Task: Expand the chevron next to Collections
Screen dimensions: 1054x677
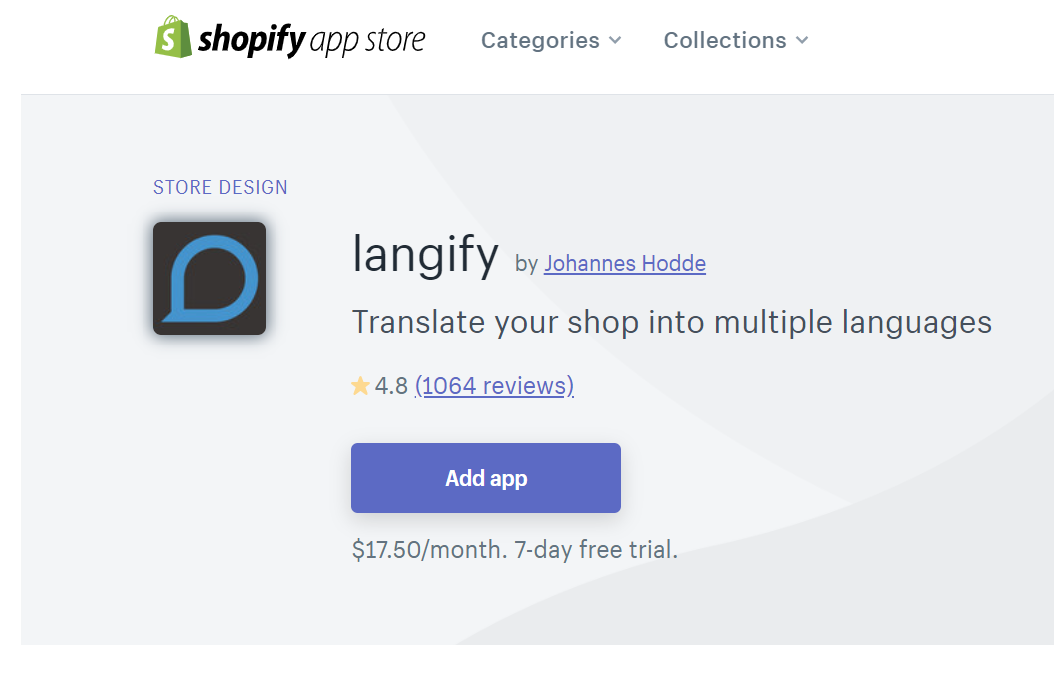Action: (x=802, y=40)
